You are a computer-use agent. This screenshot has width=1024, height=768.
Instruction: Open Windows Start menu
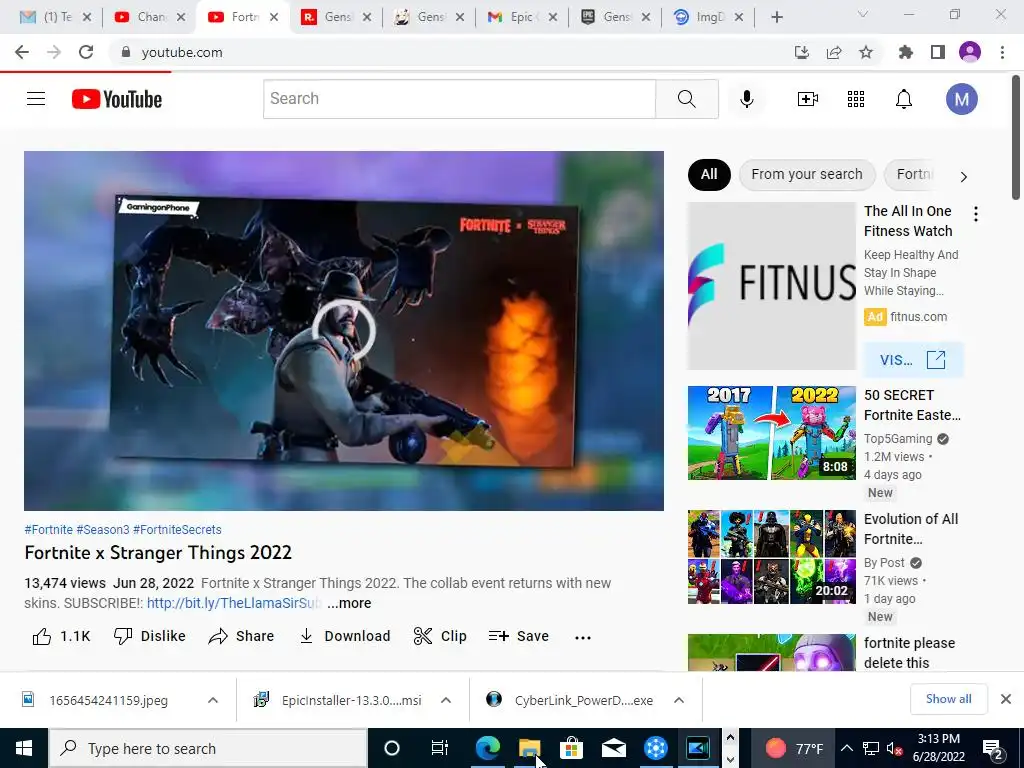(x=24, y=748)
